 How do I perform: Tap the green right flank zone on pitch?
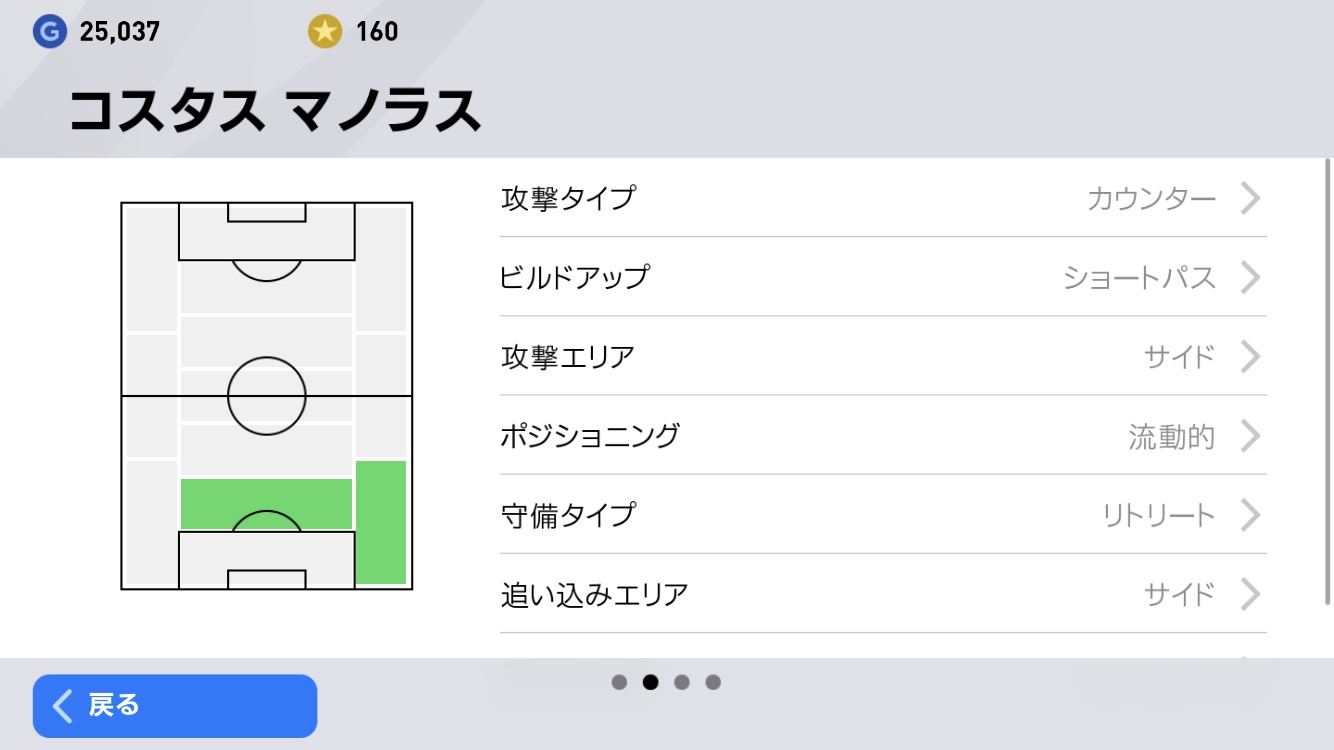click(381, 522)
